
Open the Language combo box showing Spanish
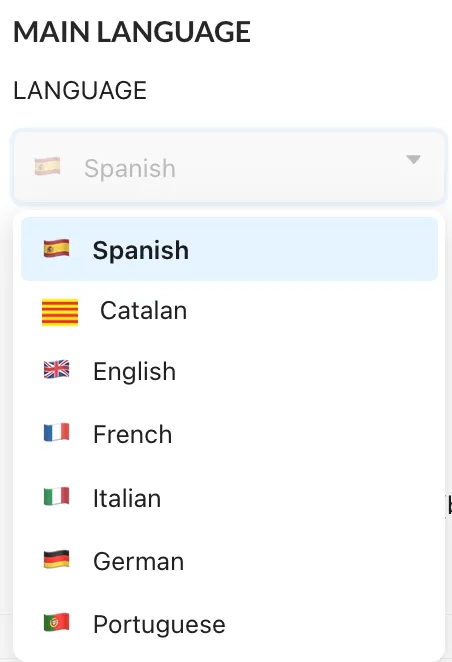pyautogui.click(x=229, y=166)
